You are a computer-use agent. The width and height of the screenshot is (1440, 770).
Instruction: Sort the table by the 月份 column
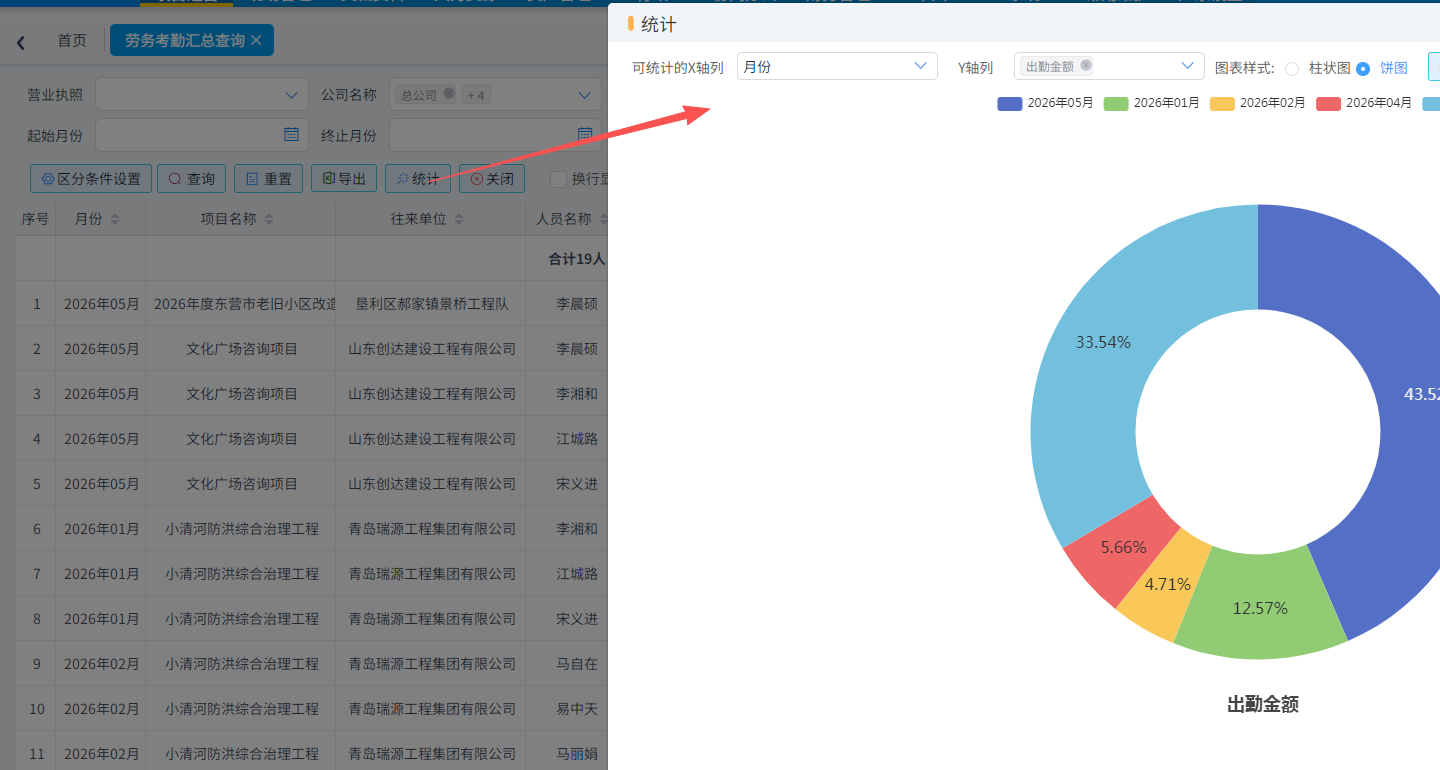pos(115,219)
